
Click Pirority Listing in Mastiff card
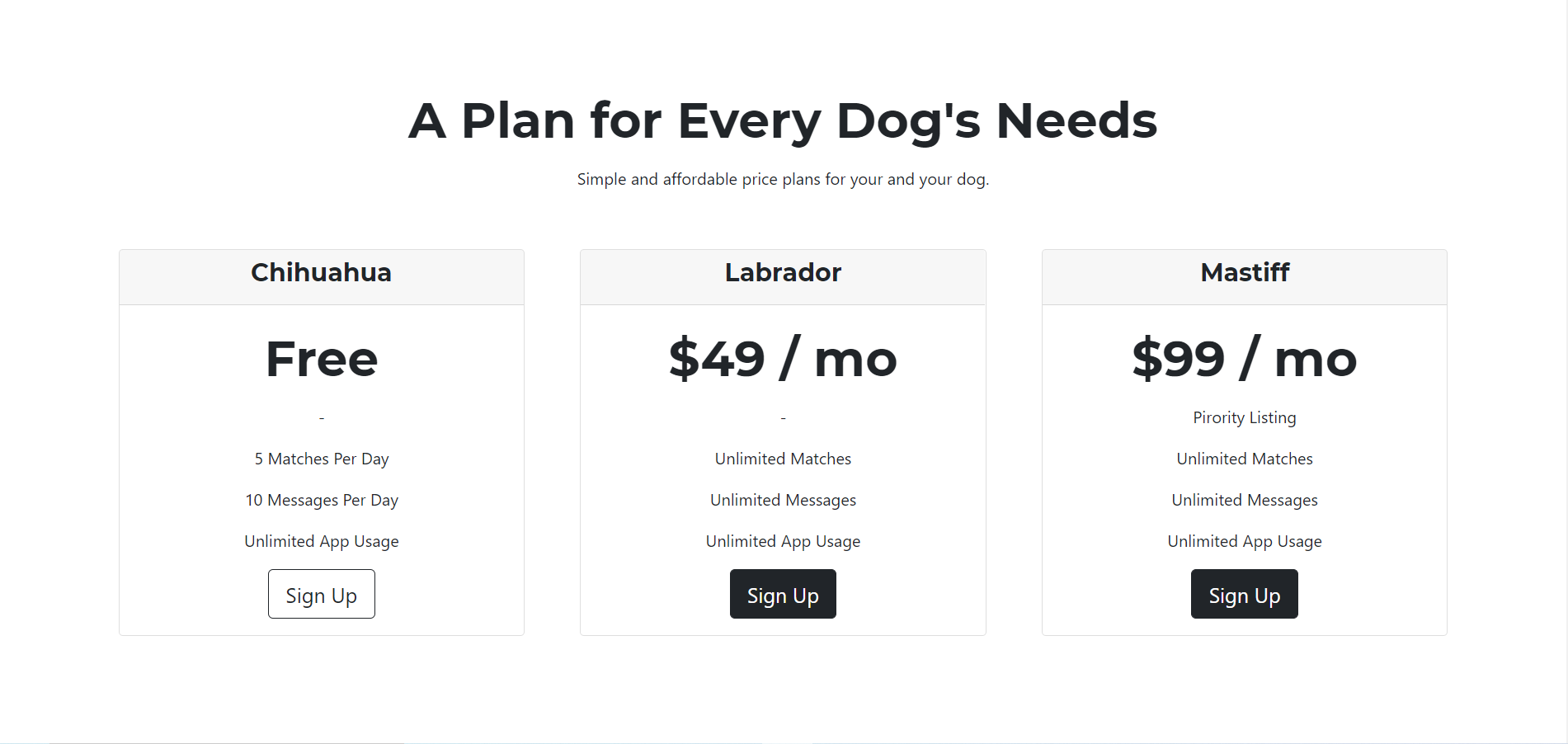(1244, 417)
